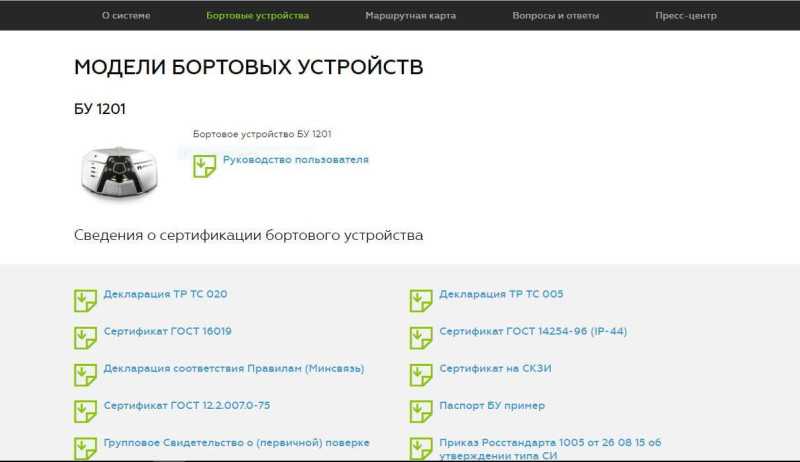
Task: Click download icon beside 'Сертификат ГОСТ 12.2.007.0-75'
Action: coord(85,412)
